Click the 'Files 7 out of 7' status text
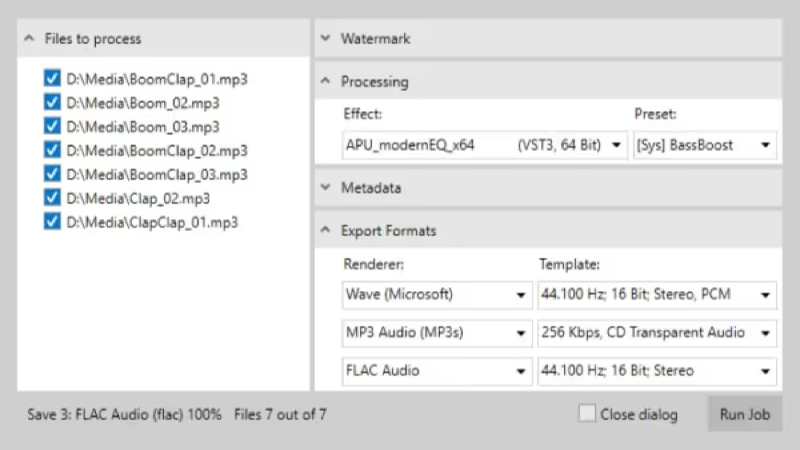 (x=280, y=414)
